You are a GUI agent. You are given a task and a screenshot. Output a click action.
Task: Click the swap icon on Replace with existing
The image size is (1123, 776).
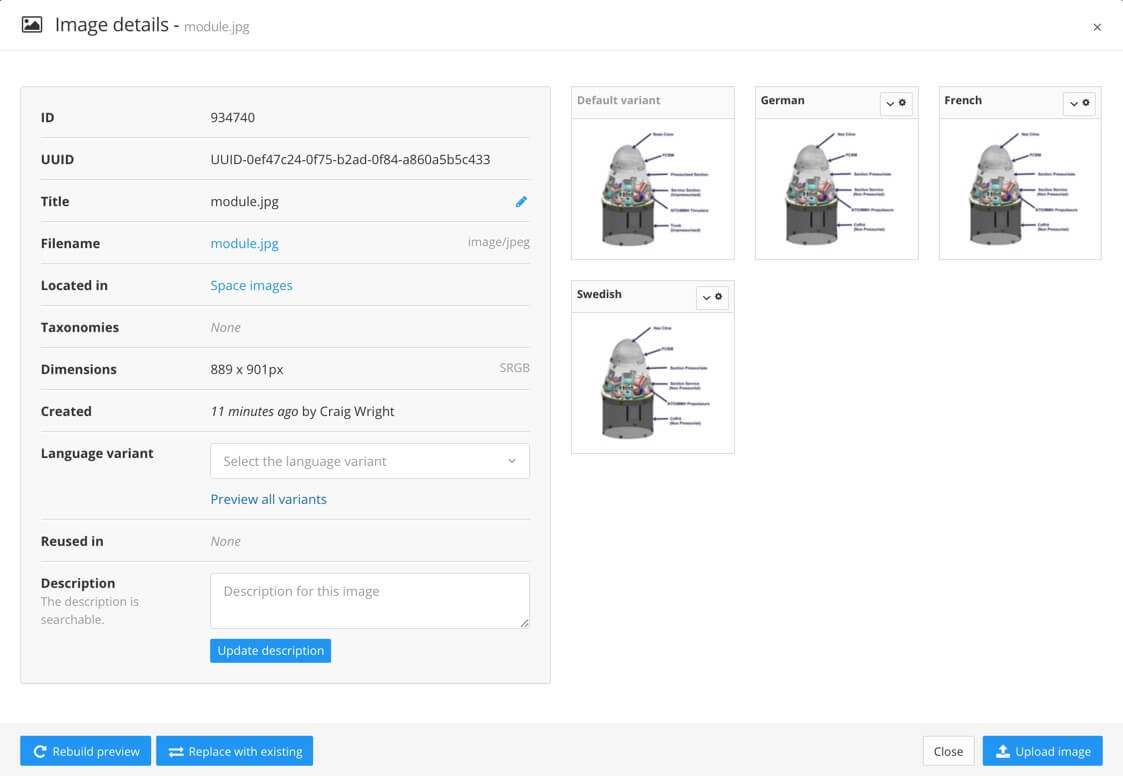coord(177,751)
